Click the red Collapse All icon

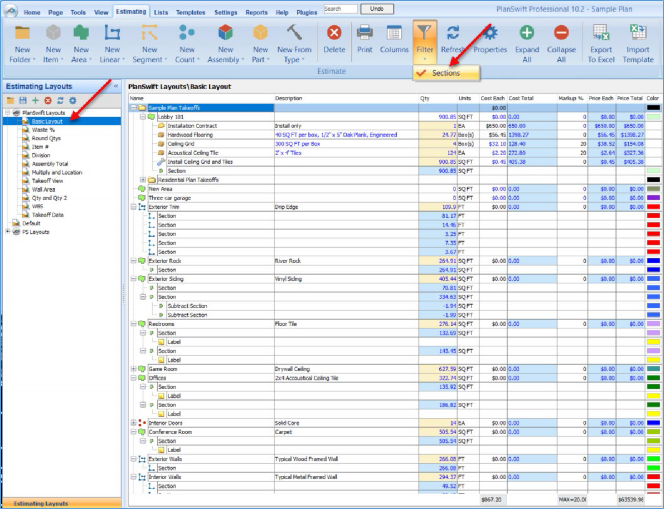tap(561, 33)
